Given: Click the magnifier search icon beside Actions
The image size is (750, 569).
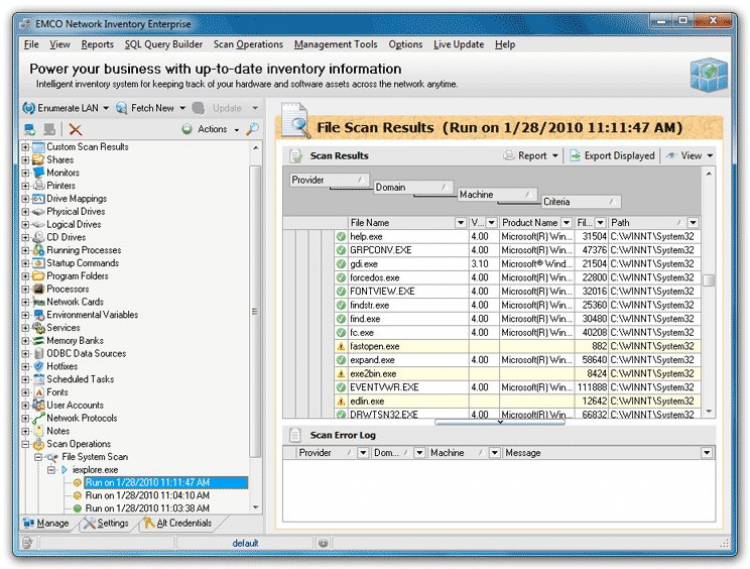Looking at the screenshot, I should pyautogui.click(x=252, y=129).
